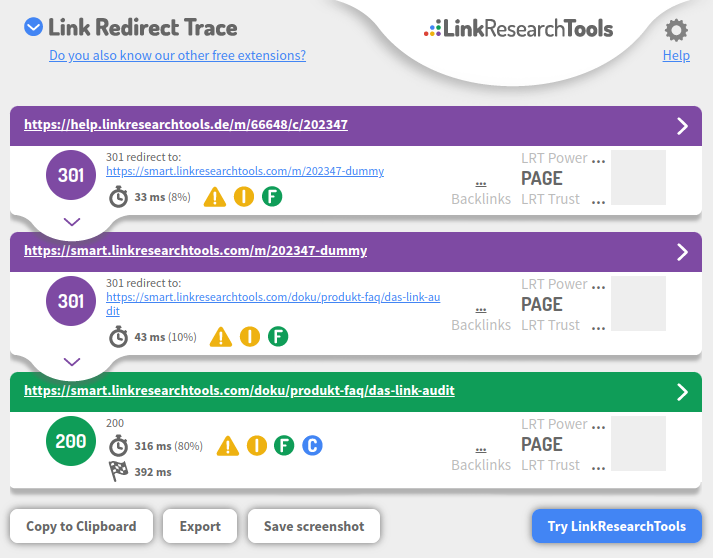Screen dimensions: 713x558
Task: Click down chevron below first 301 hop
Action: [72, 222]
